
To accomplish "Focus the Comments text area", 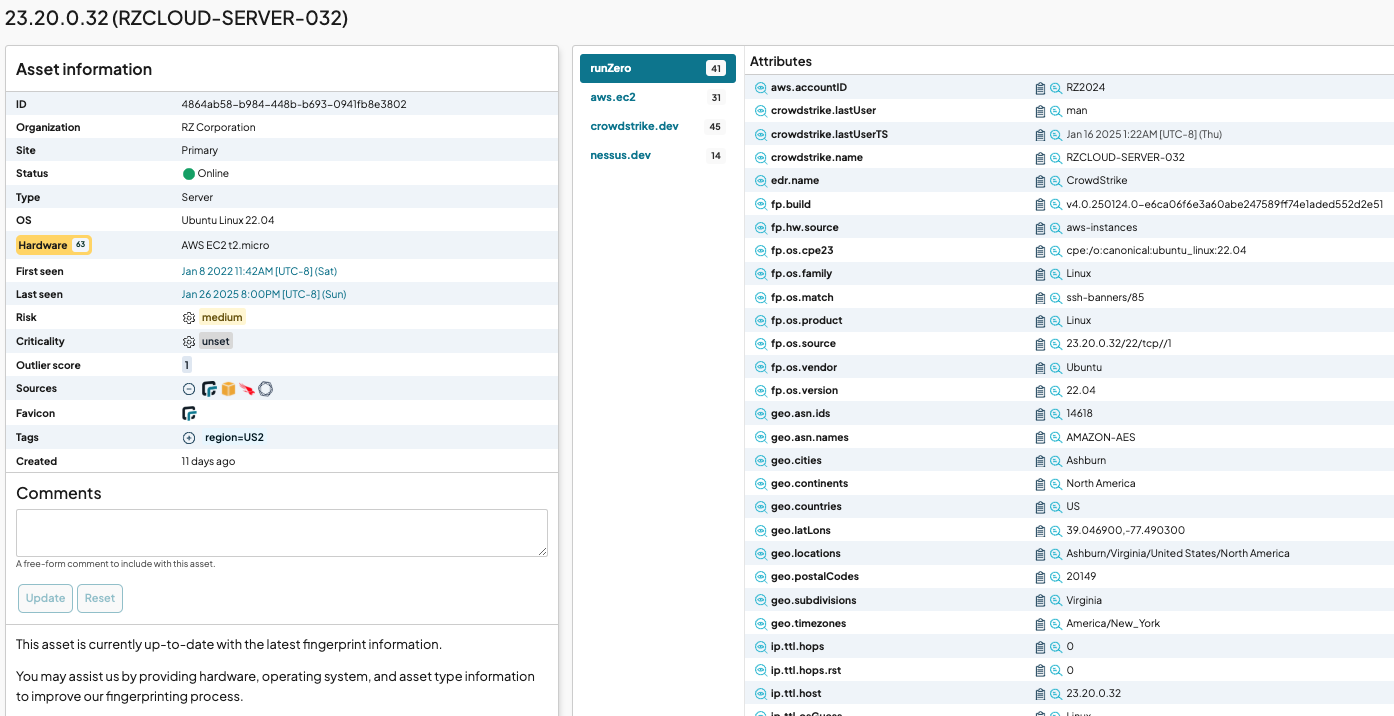I will click(x=282, y=533).
